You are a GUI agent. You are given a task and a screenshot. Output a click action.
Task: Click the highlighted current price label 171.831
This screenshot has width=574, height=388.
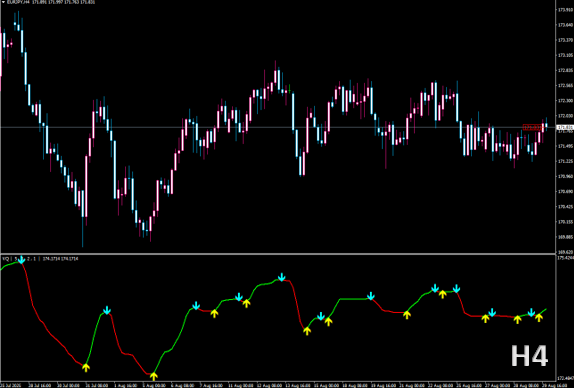564,127
